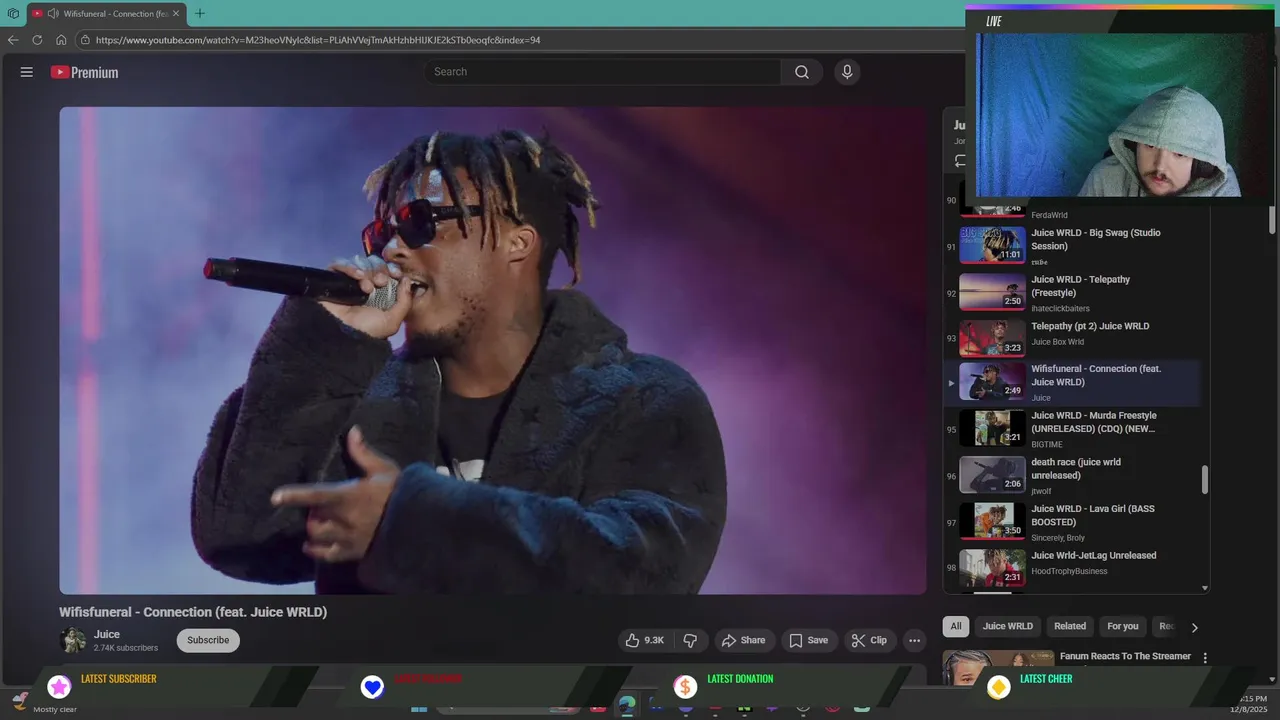Open Juice channel avatar
1280x720 pixels.
(73, 640)
